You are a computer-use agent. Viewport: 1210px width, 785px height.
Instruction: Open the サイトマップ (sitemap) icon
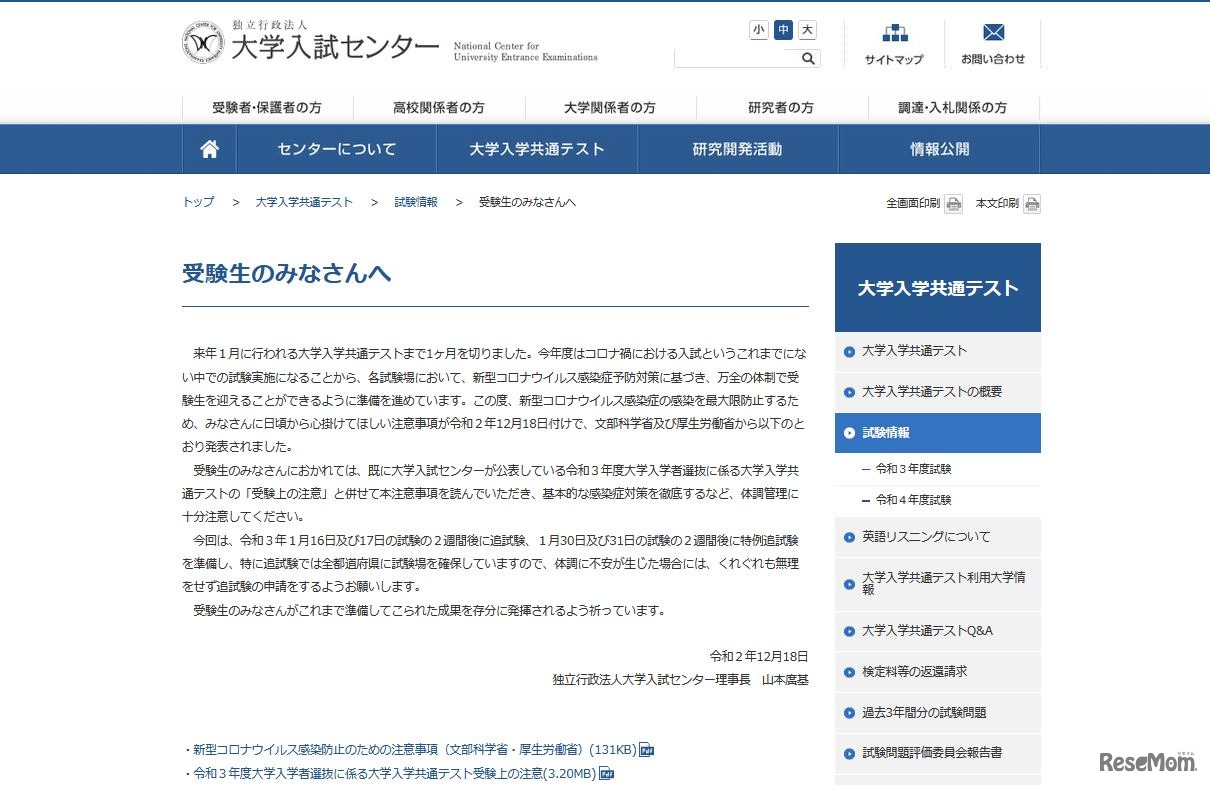(x=893, y=36)
